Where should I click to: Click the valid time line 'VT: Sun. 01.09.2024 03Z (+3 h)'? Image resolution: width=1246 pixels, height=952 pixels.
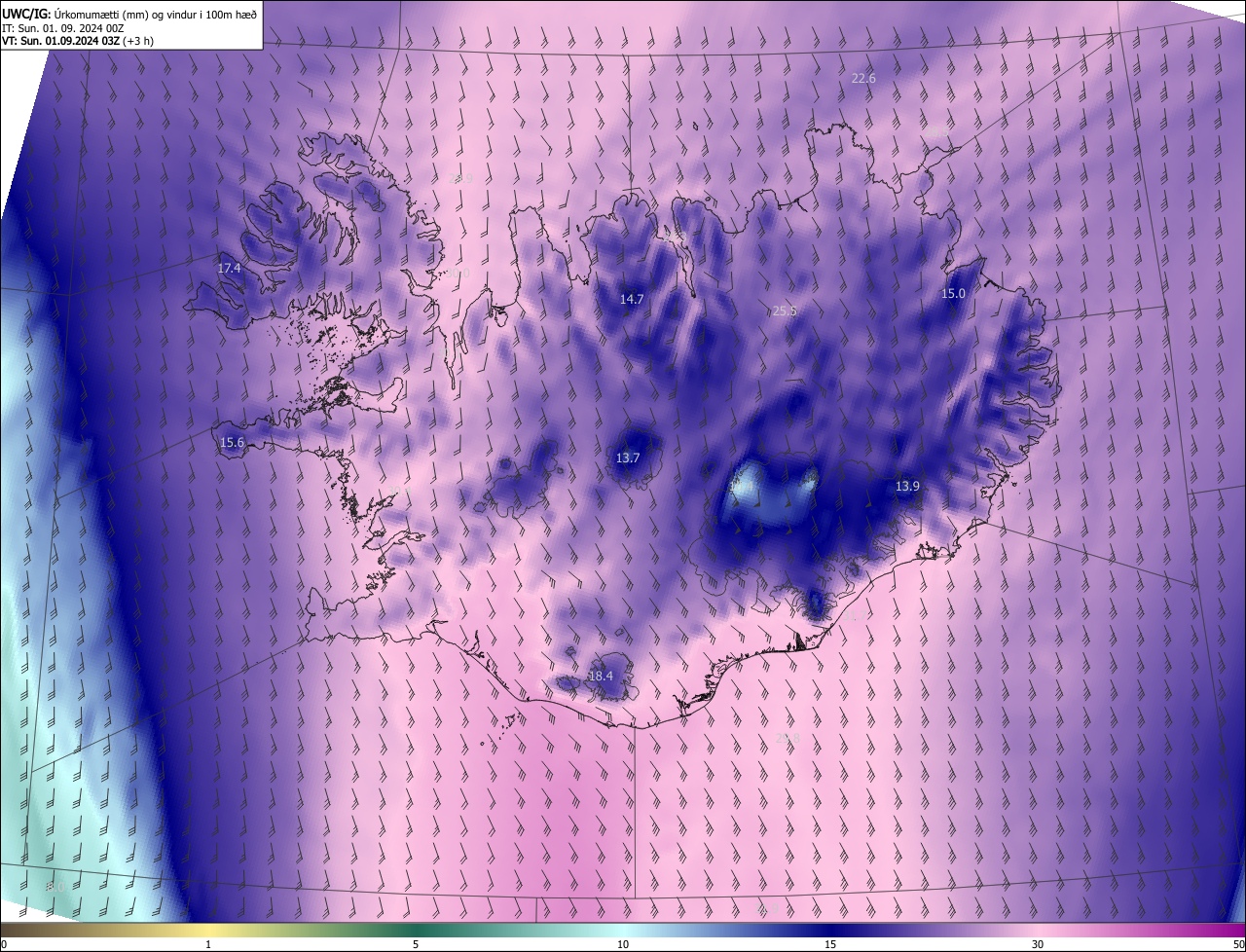tap(78, 41)
